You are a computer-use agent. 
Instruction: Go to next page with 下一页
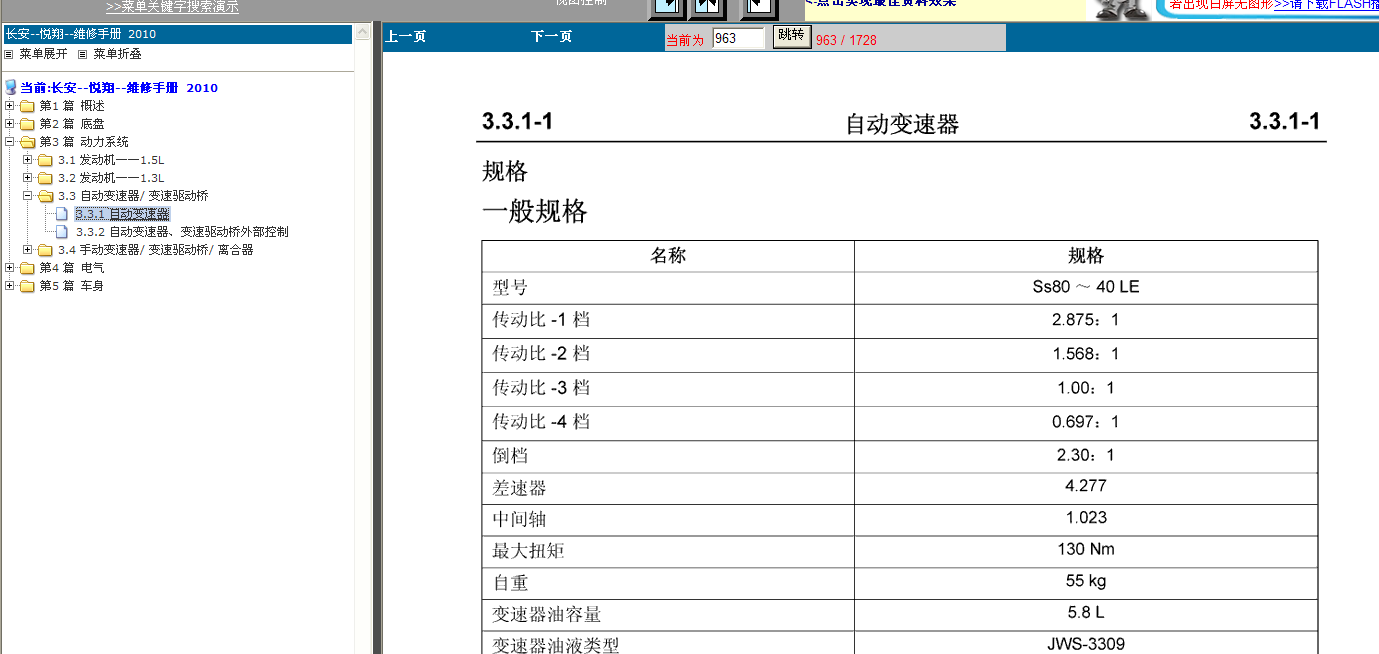coord(551,37)
